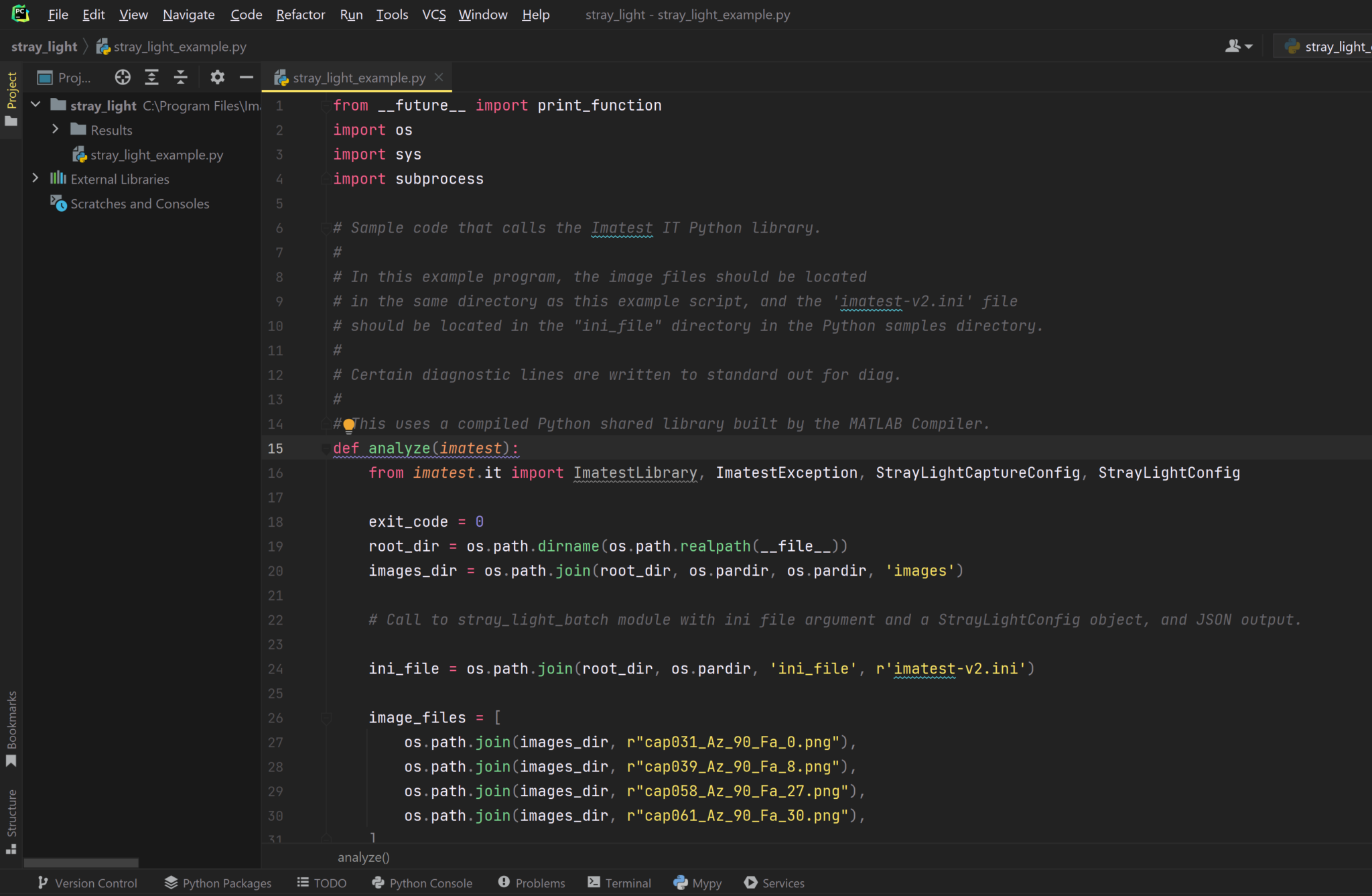Image resolution: width=1372 pixels, height=896 pixels.
Task: Close the stray_light_example.py editor tab
Action: tap(439, 78)
